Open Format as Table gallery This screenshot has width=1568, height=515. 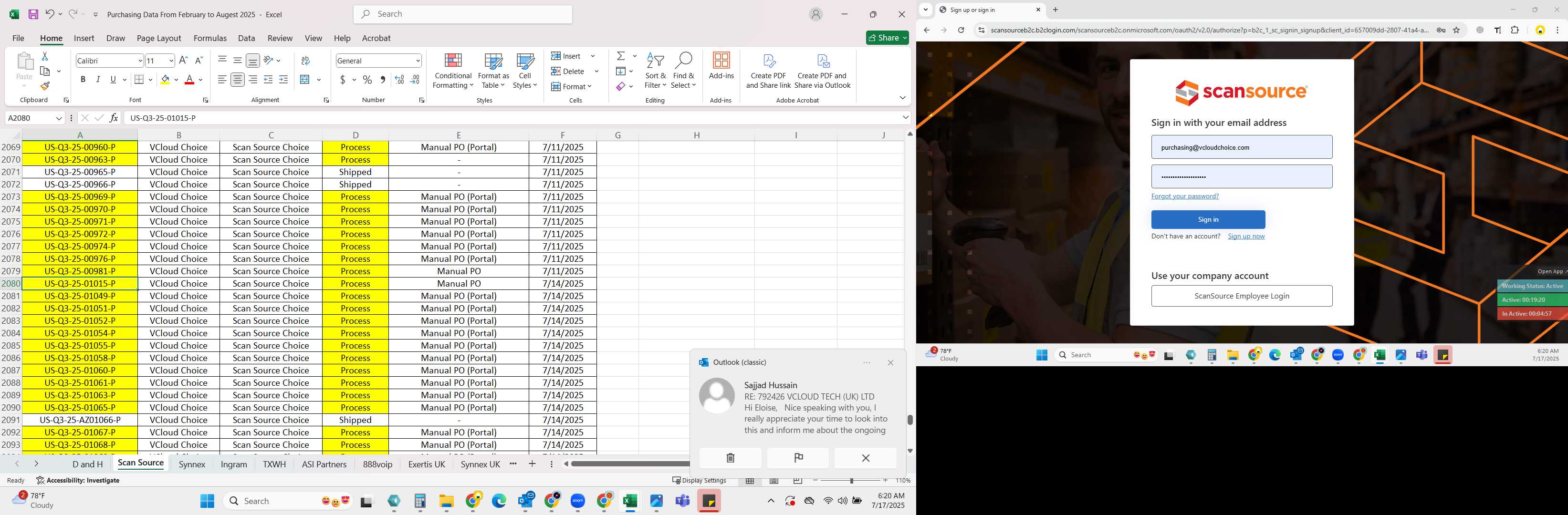(493, 71)
